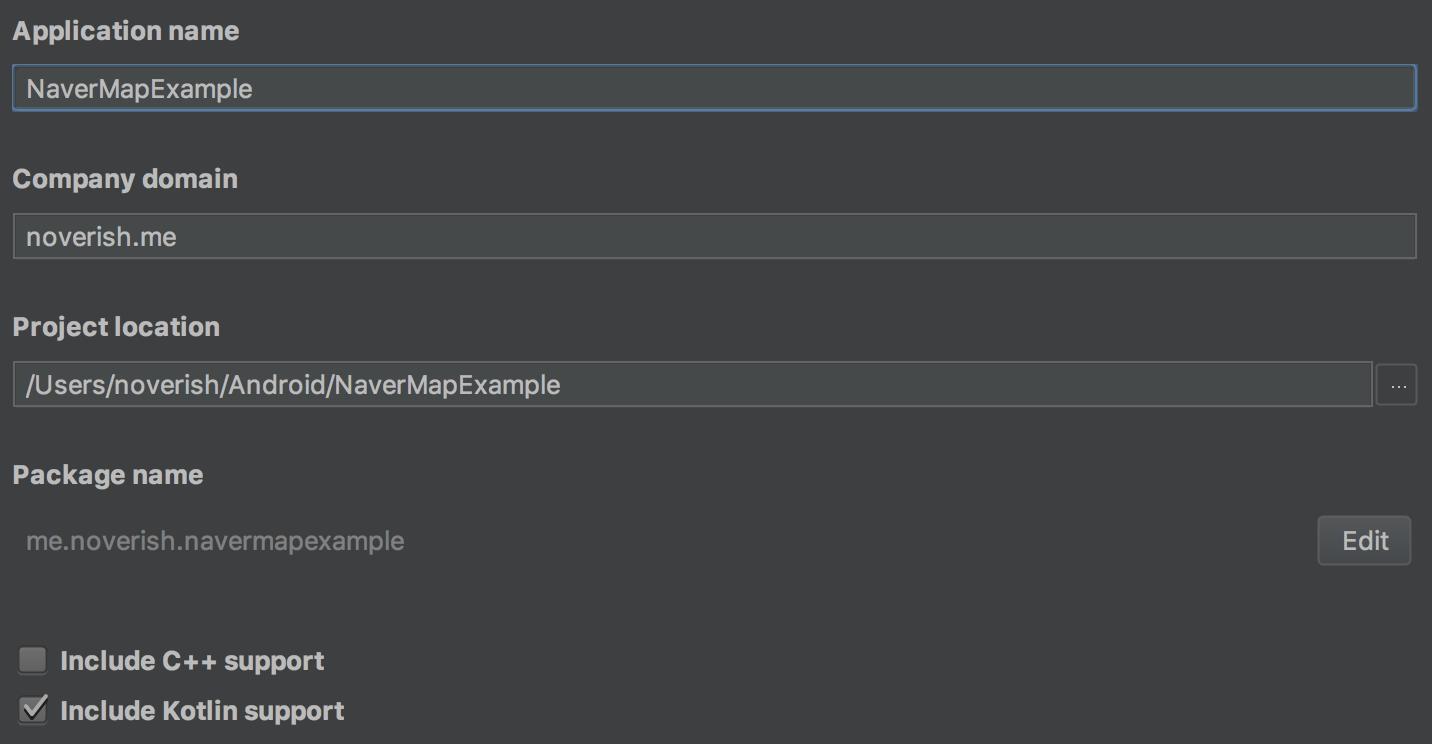Focus the Application name text field

click(x=800, y=88)
